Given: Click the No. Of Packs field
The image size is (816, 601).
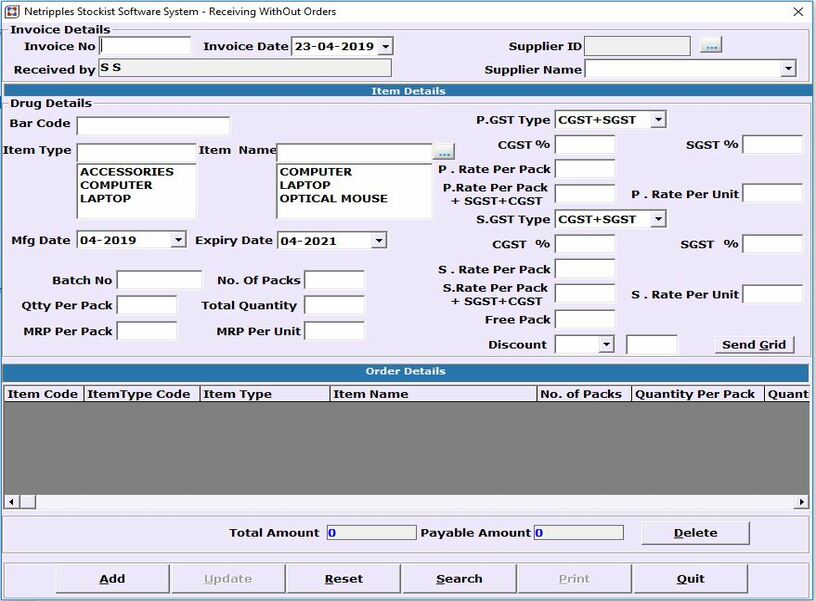Looking at the screenshot, I should 334,280.
